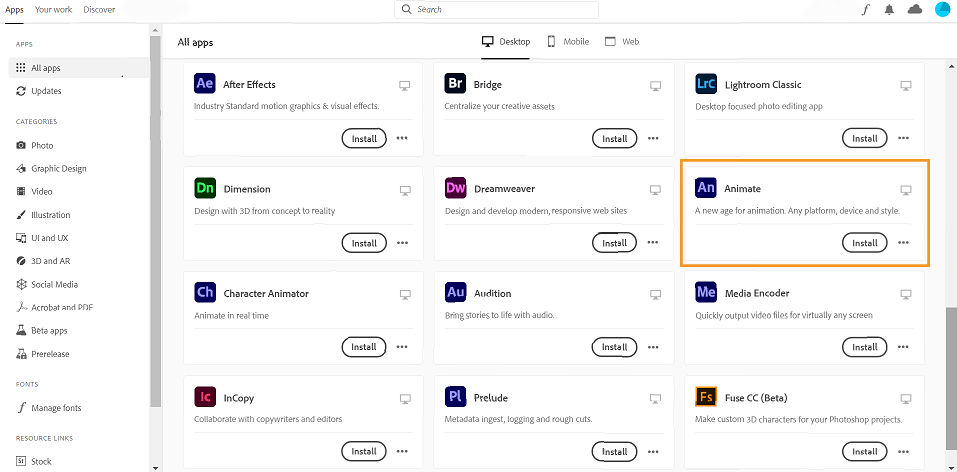The height and width of the screenshot is (472, 957).
Task: Open the Apps top menu
Action: click(x=15, y=10)
